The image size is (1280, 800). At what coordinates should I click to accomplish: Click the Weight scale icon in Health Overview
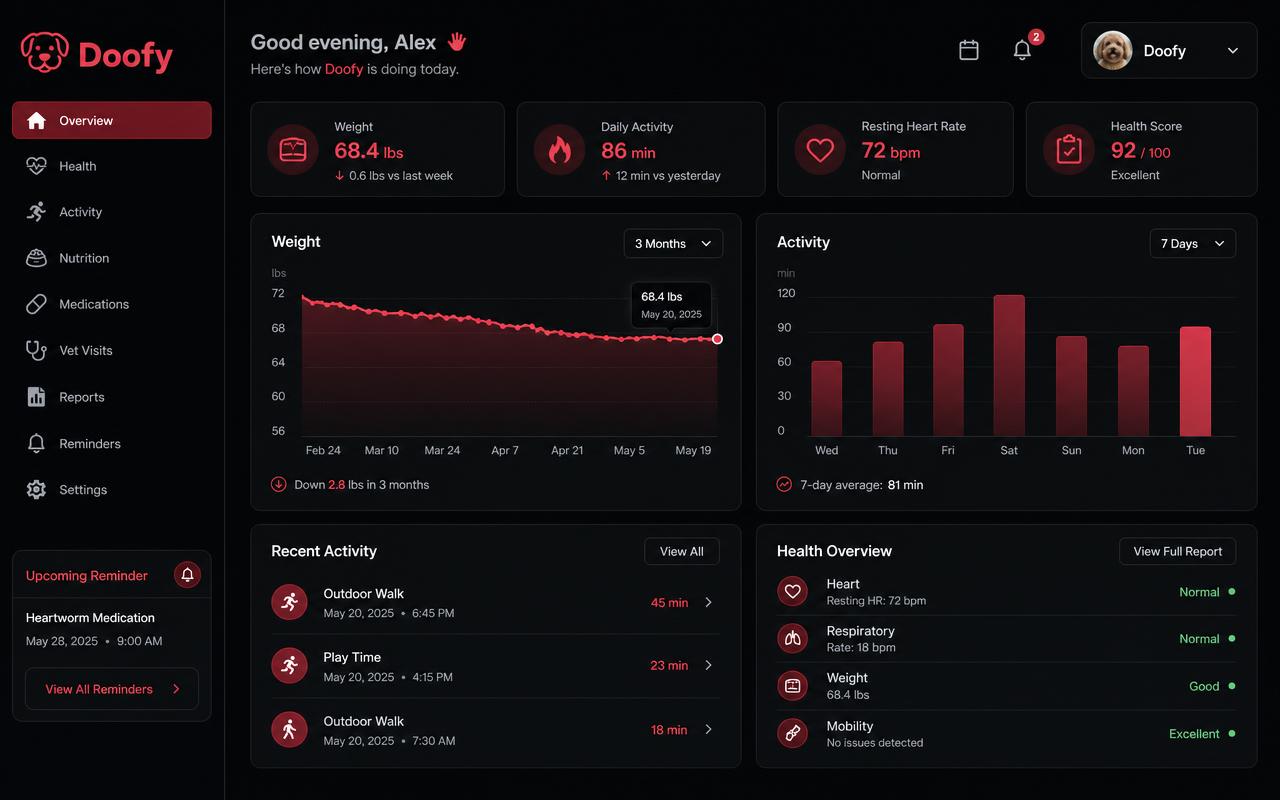click(x=793, y=686)
